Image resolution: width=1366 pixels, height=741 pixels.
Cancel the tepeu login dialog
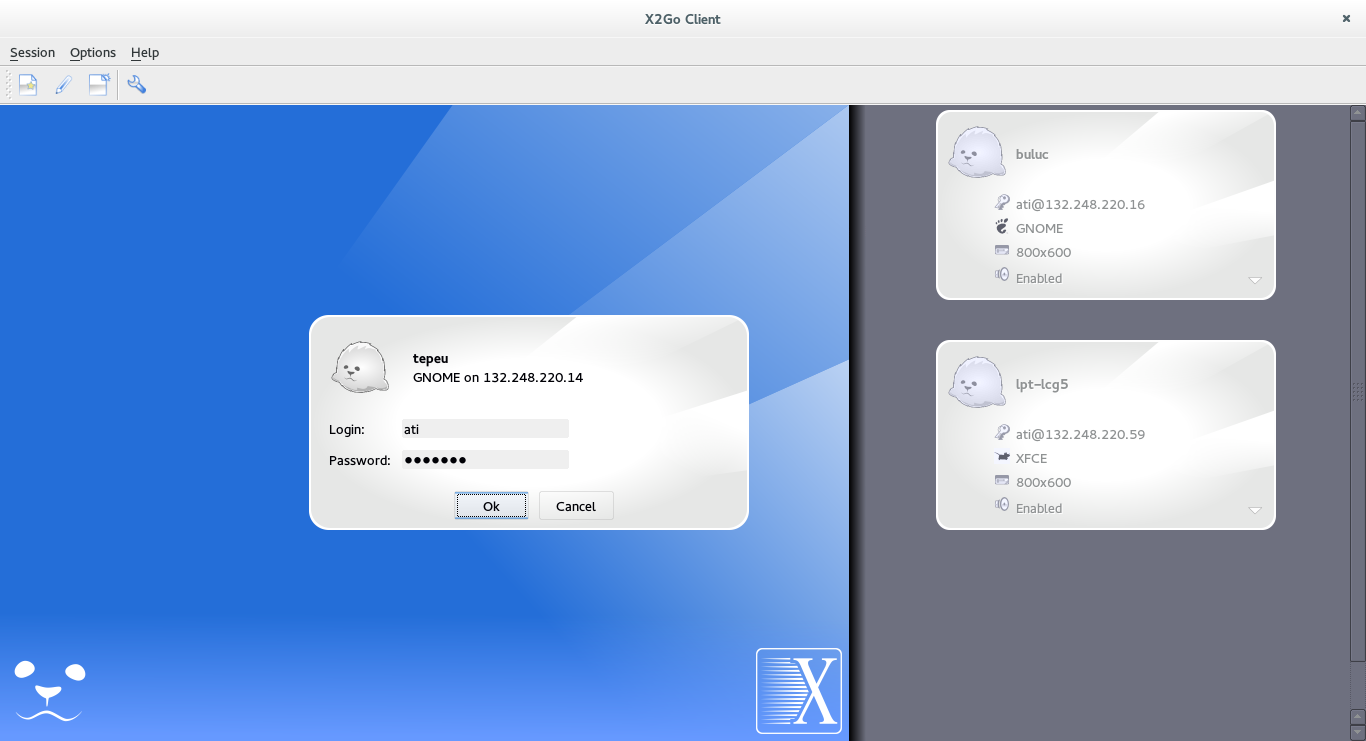(x=576, y=506)
